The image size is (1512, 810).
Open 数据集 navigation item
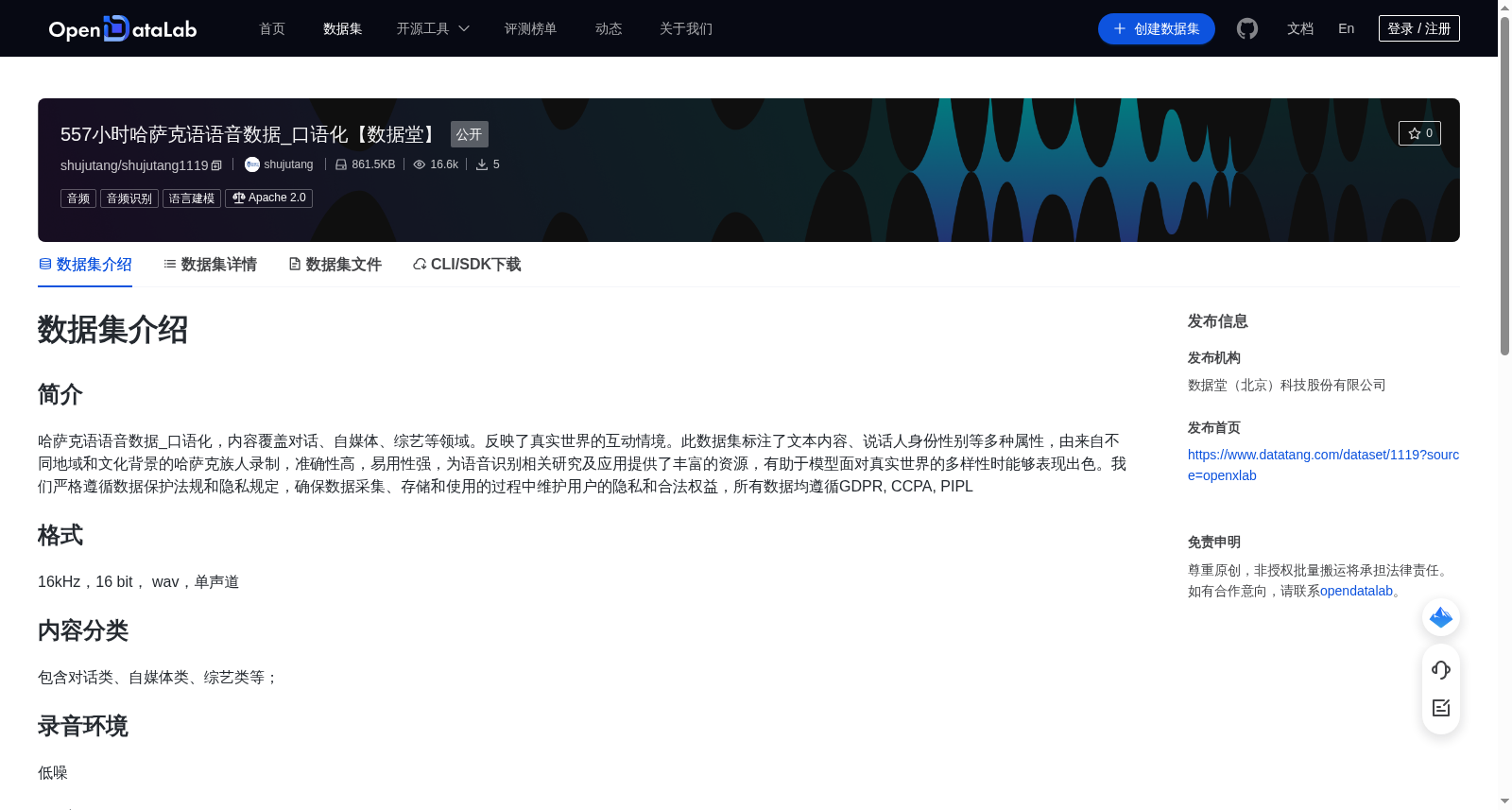(x=343, y=28)
